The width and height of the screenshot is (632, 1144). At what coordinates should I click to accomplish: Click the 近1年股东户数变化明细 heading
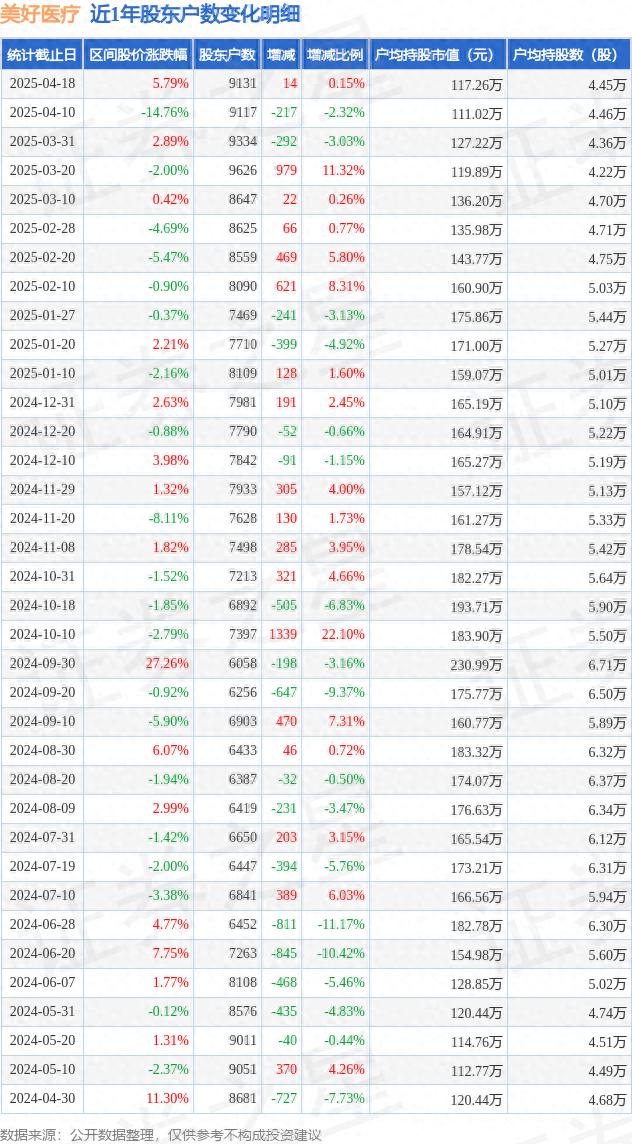coord(195,15)
